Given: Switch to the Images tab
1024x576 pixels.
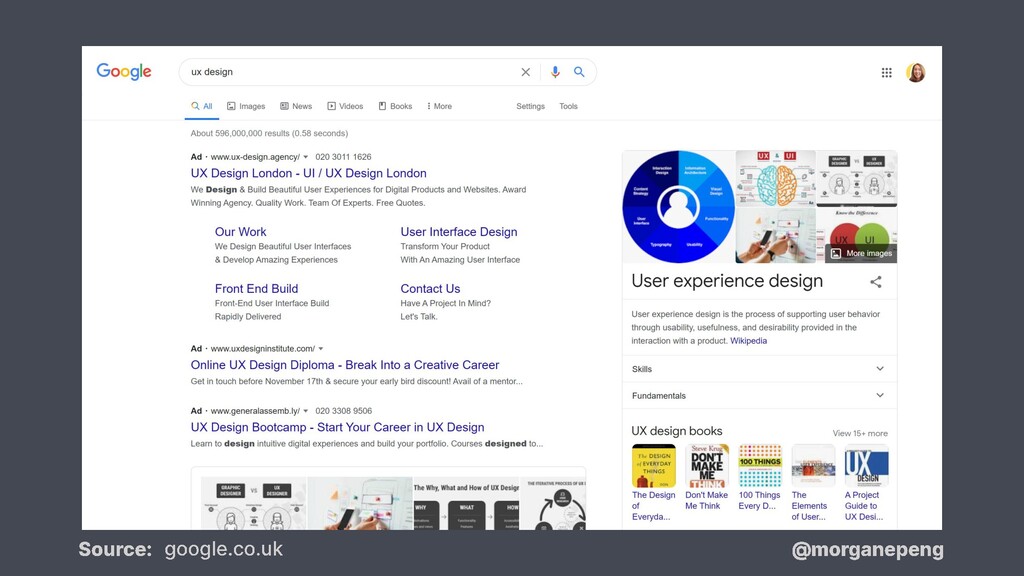Looking at the screenshot, I should click(246, 106).
